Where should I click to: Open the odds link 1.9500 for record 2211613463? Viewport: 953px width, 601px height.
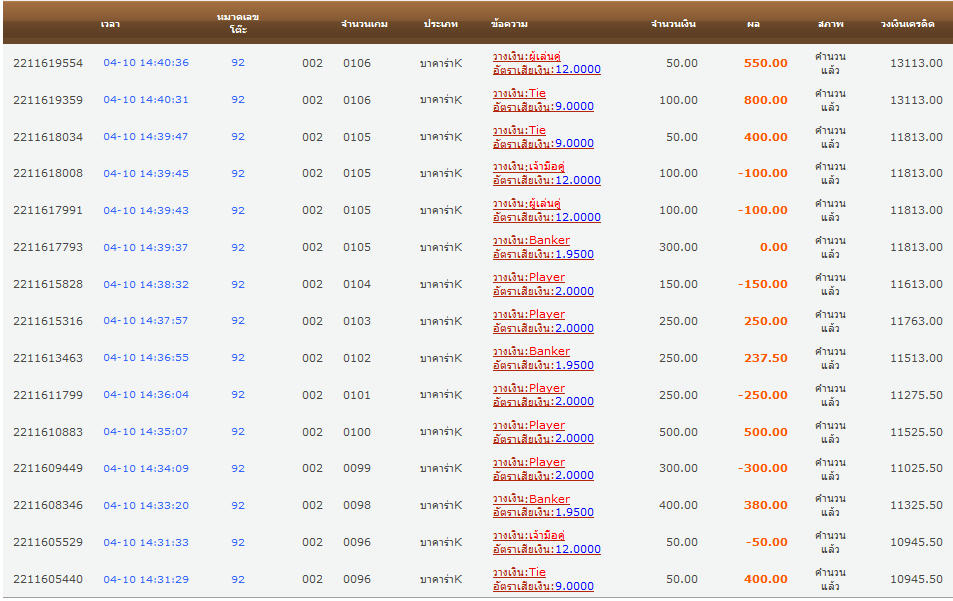574,365
